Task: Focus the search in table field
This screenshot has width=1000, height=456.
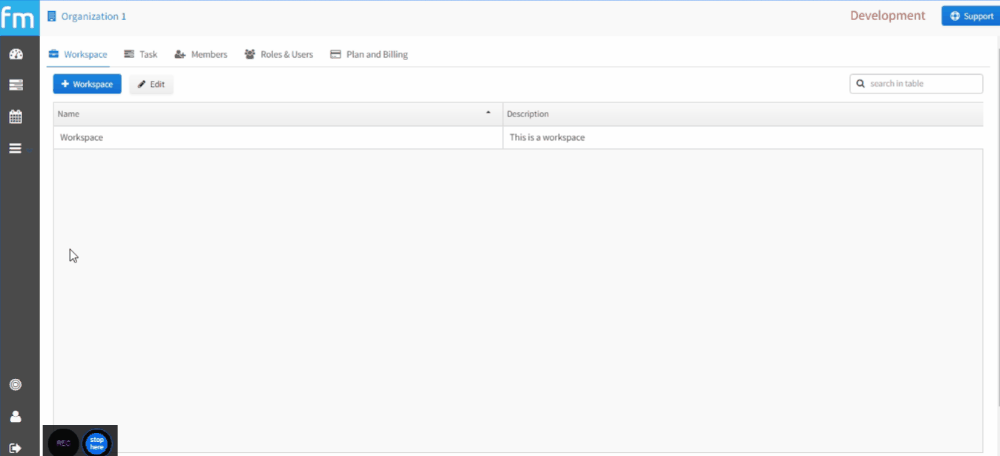Action: point(916,84)
